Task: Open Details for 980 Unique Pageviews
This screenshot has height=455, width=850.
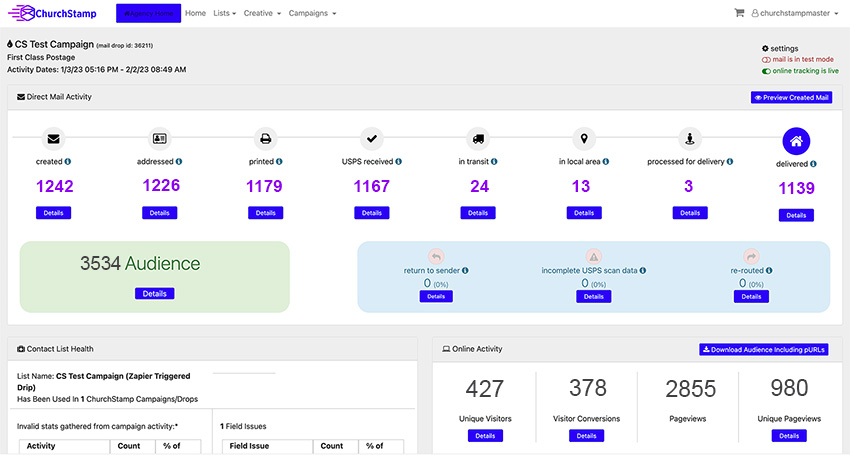Action: (789, 435)
